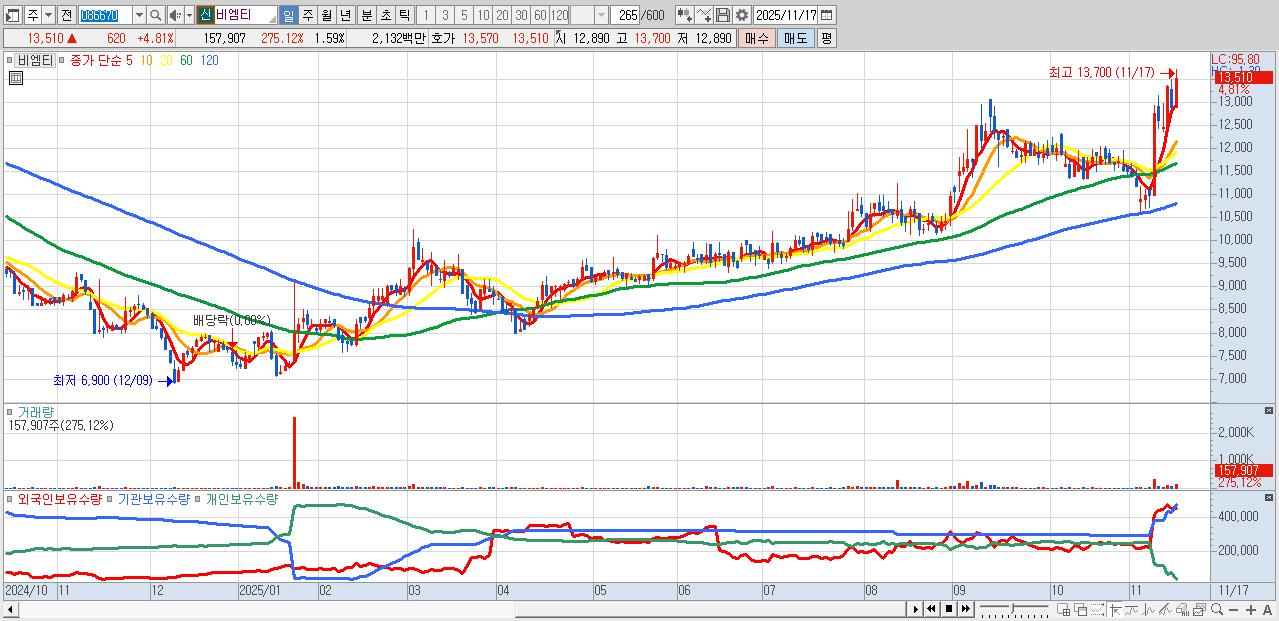Viewport: 1279px width, 621px height.
Task: Click the 신 badge before stock name
Action: (x=204, y=15)
